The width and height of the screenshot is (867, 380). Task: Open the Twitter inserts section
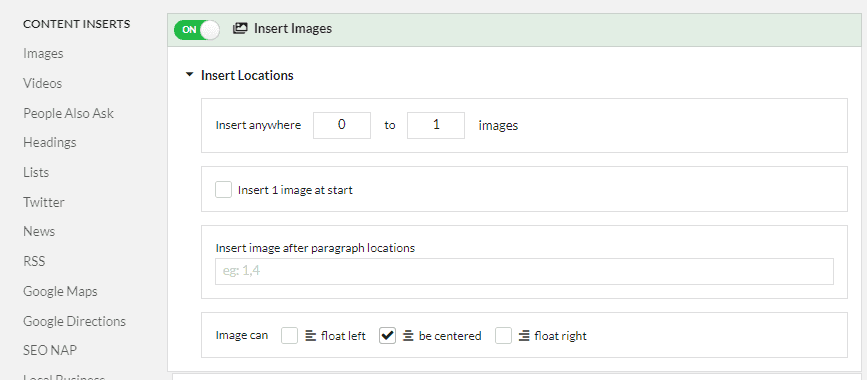(x=44, y=202)
